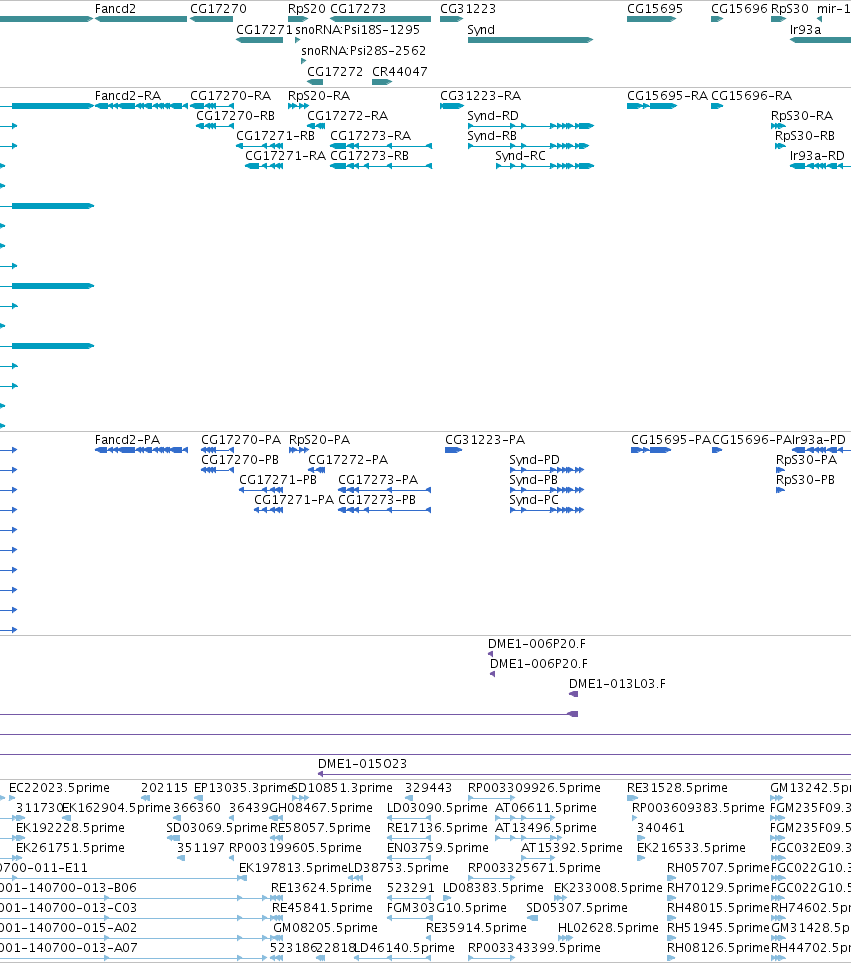Select transcript CG17273-RA
The height and width of the screenshot is (963, 851).
(370, 136)
